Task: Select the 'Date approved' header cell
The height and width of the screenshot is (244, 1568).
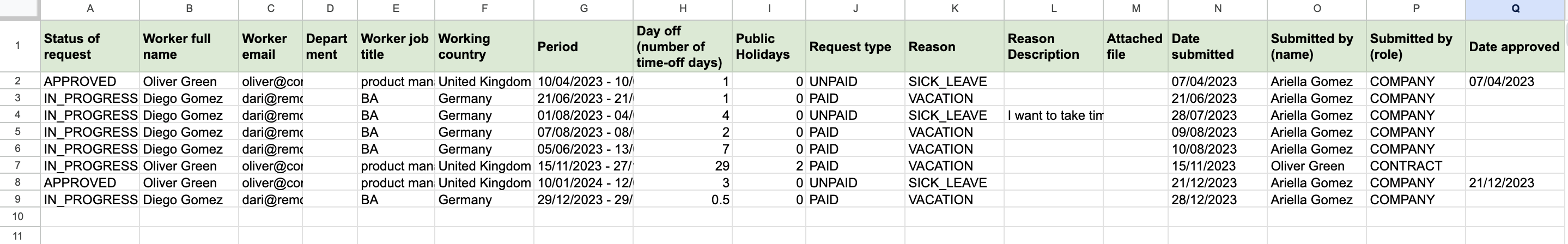Action: point(1515,46)
